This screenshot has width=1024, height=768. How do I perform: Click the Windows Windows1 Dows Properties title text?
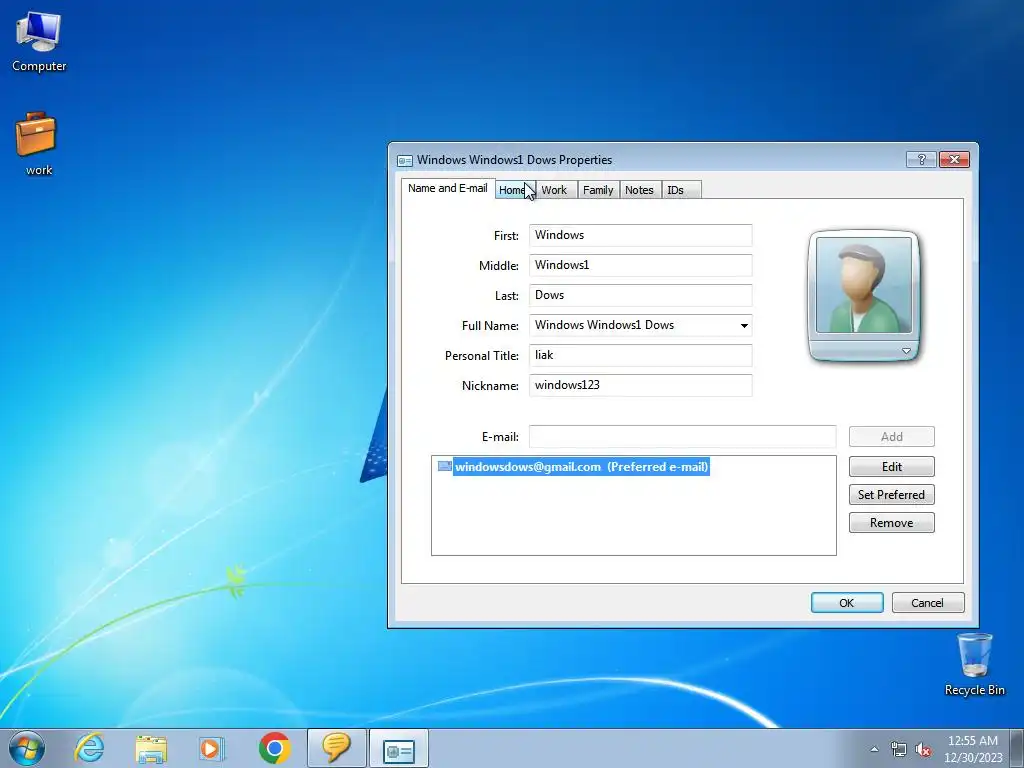point(515,160)
